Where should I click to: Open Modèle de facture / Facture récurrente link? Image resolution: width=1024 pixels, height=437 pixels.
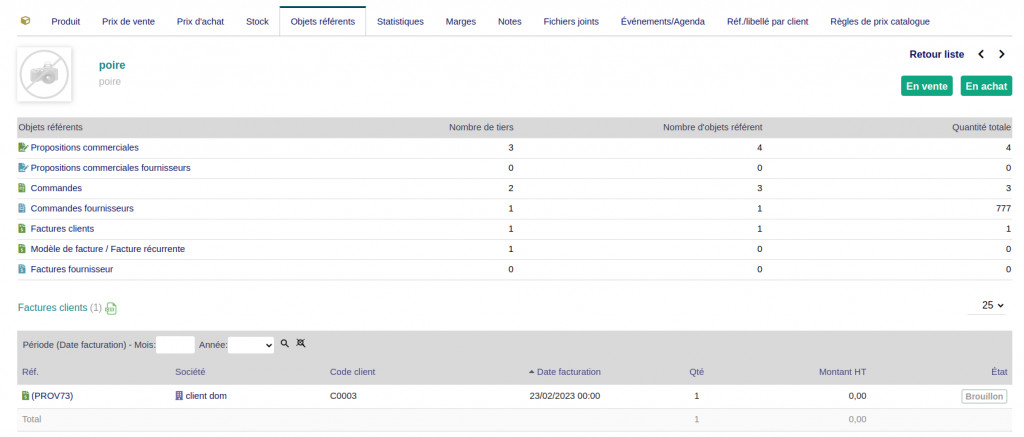coord(108,249)
